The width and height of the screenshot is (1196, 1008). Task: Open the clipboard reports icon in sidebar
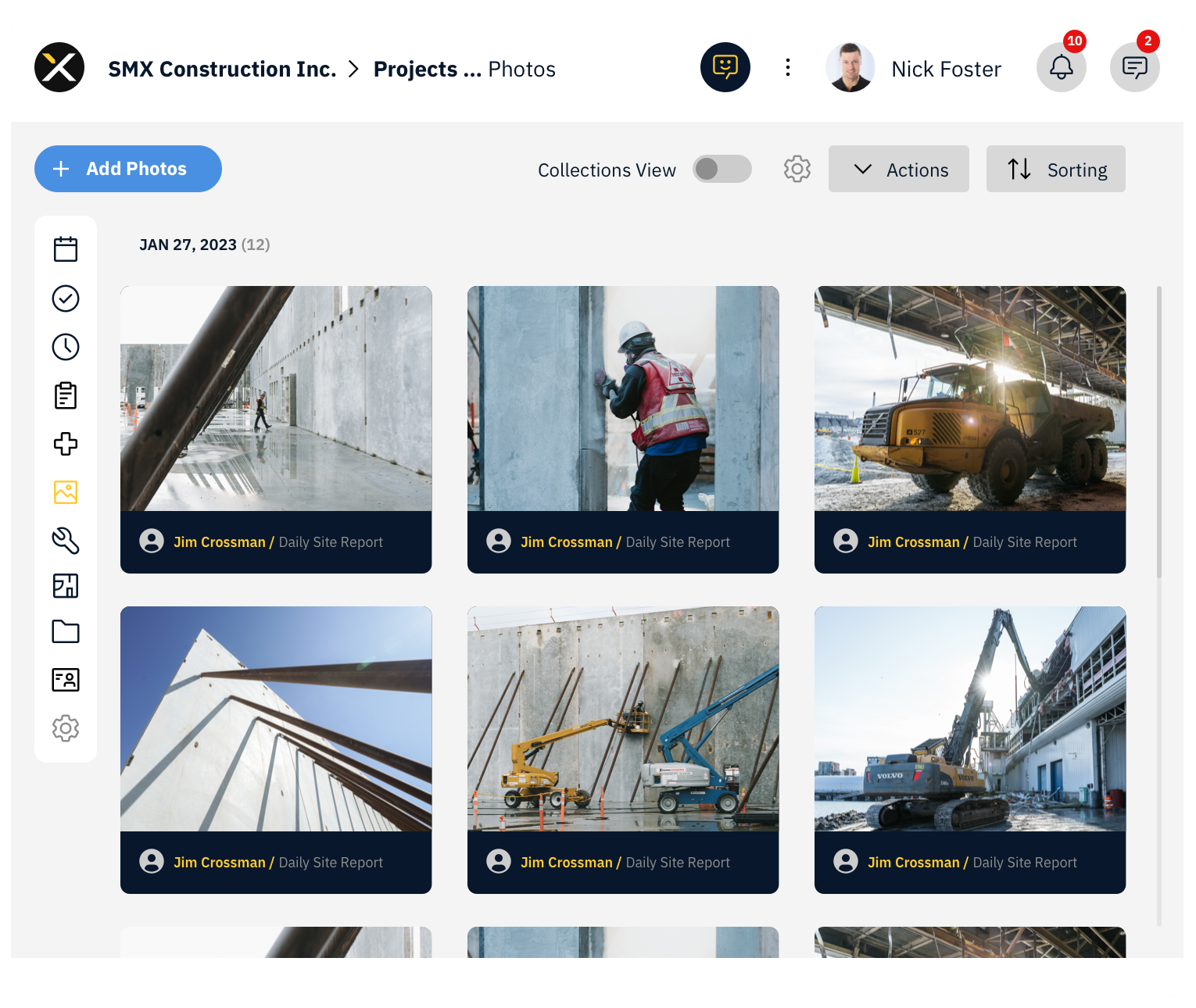(x=66, y=395)
